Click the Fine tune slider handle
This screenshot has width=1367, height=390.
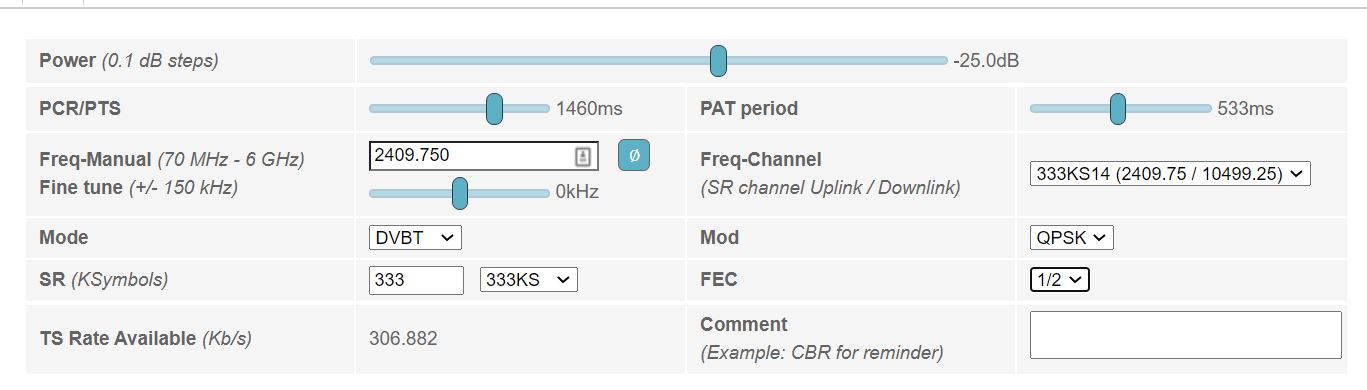click(x=460, y=193)
